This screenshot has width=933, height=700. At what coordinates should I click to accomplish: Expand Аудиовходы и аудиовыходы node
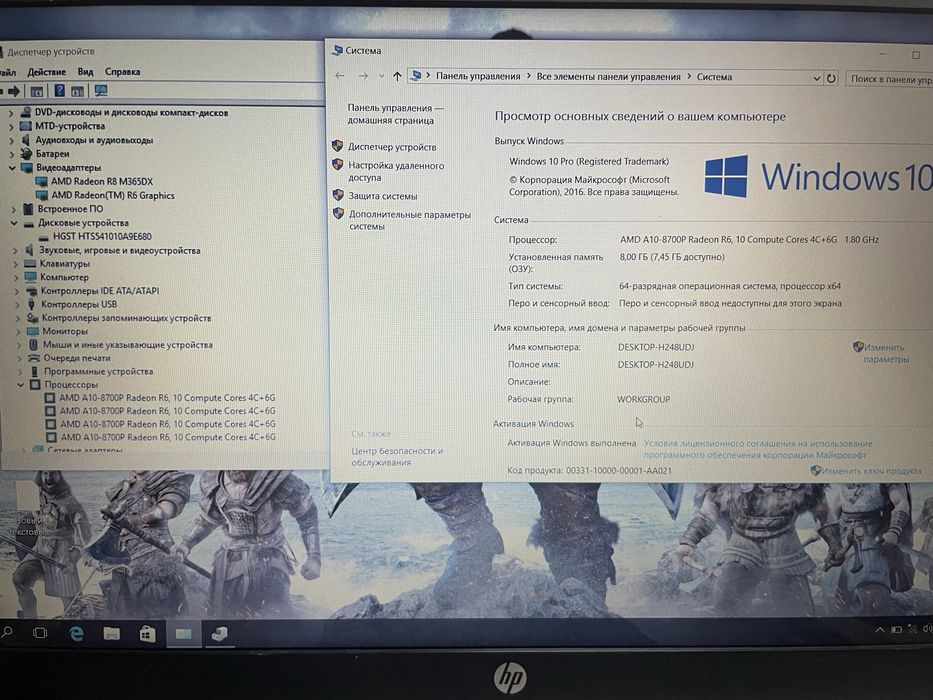11,140
